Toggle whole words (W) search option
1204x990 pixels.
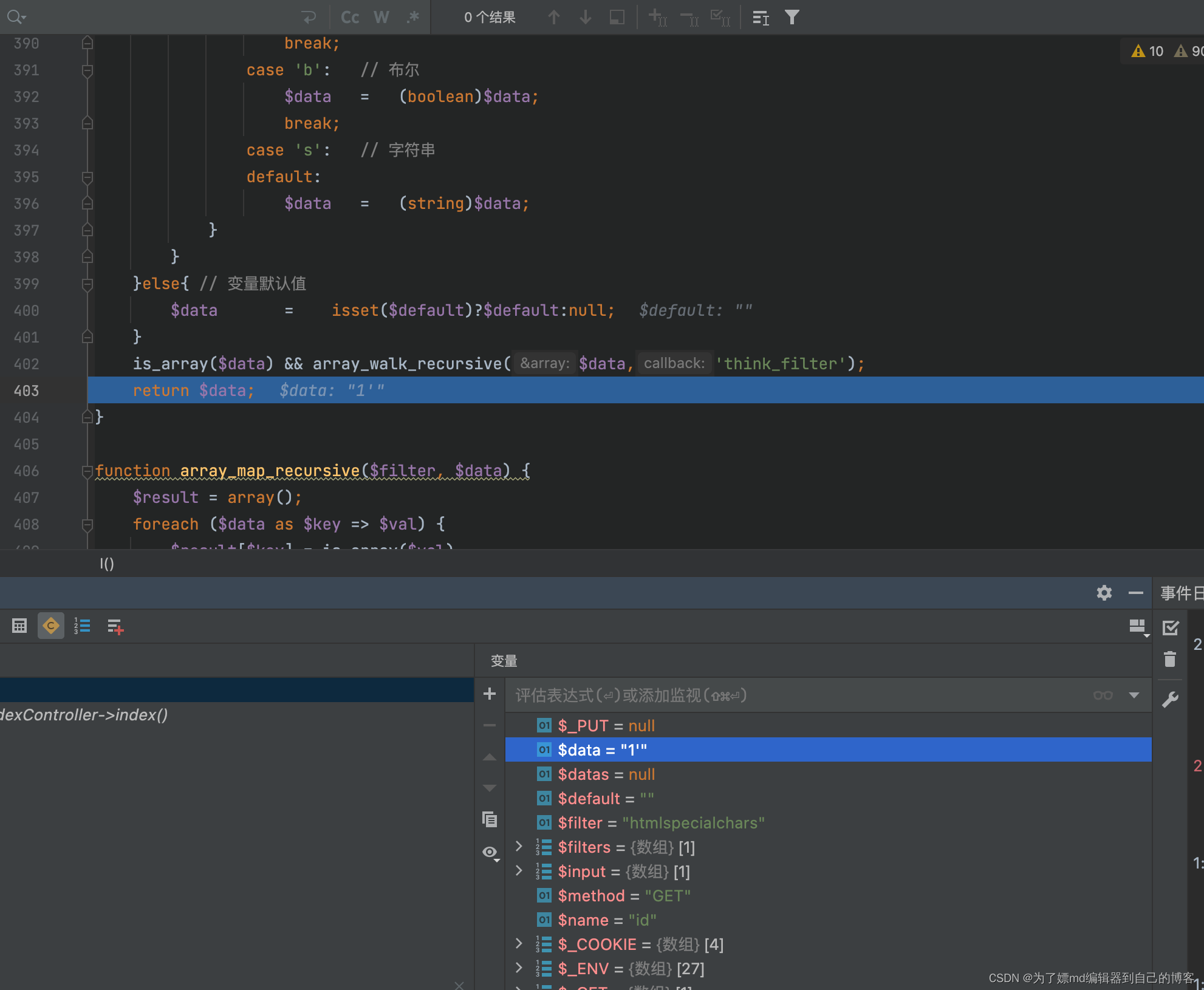point(381,17)
